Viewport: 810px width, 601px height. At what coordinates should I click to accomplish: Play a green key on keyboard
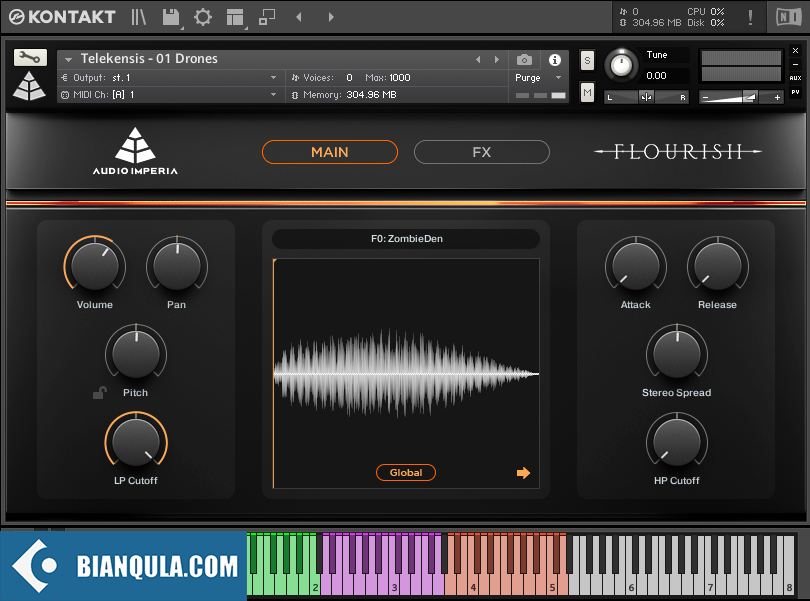[x=282, y=584]
